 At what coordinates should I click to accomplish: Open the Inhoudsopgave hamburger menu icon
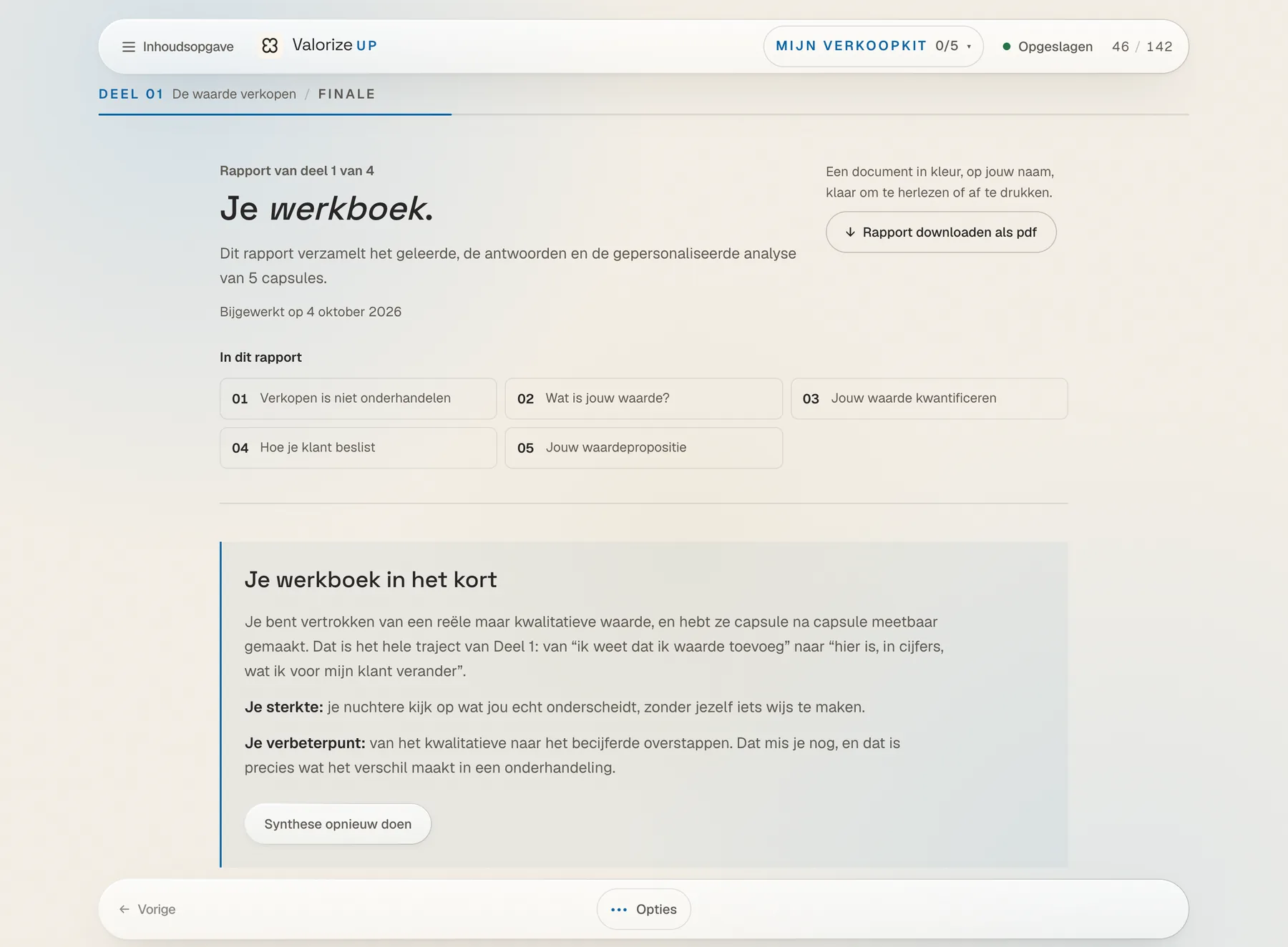[x=129, y=46]
